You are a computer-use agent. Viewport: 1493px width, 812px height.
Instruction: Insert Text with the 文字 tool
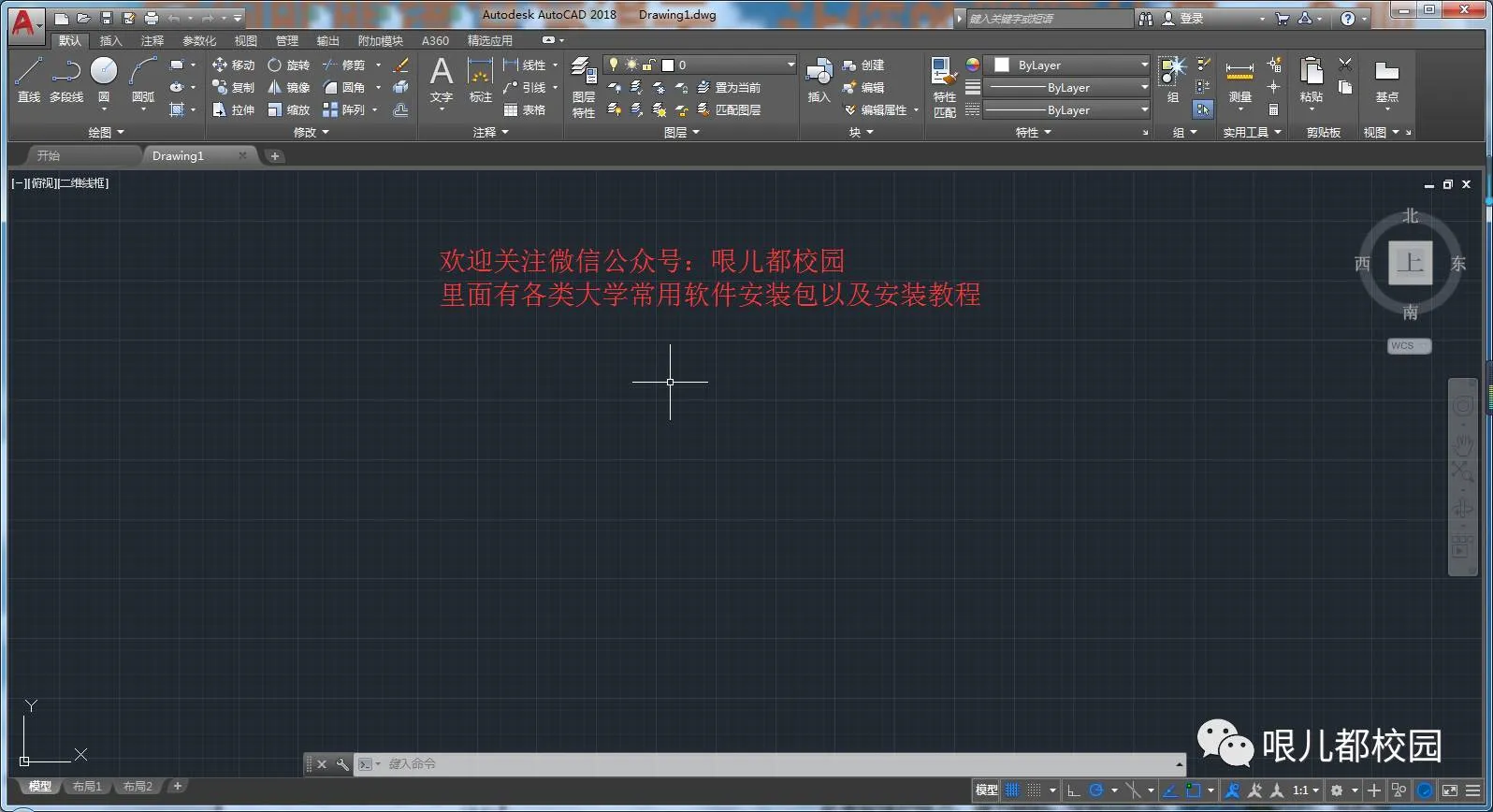coord(442,79)
